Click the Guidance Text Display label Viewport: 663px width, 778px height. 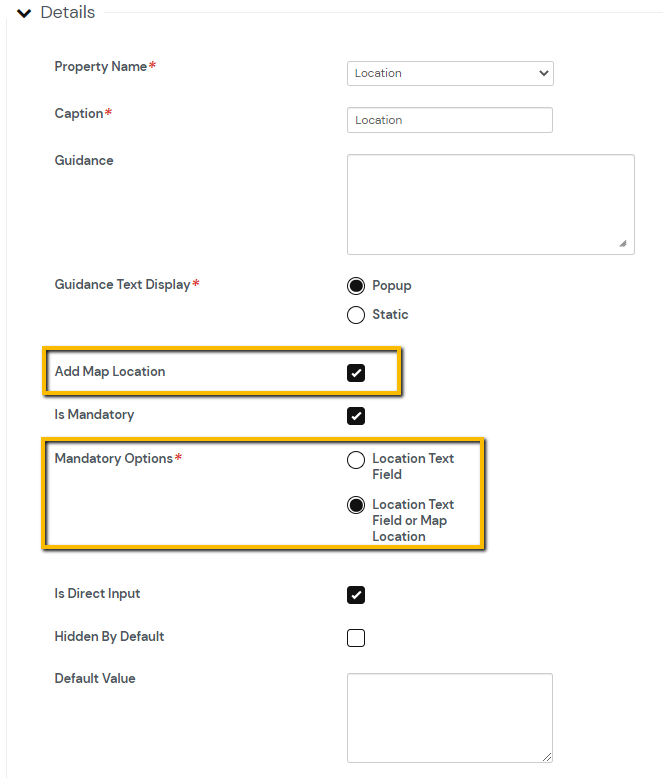[122, 284]
